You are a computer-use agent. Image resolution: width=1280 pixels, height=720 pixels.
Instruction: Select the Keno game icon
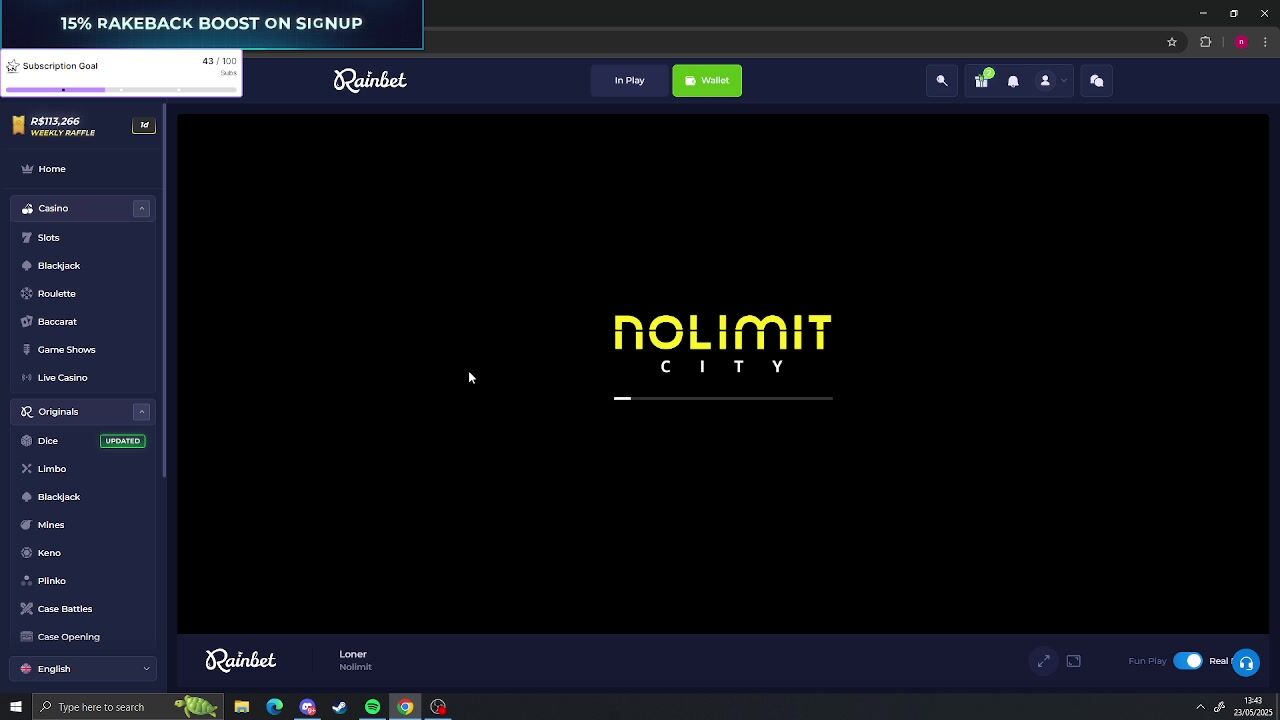27,553
